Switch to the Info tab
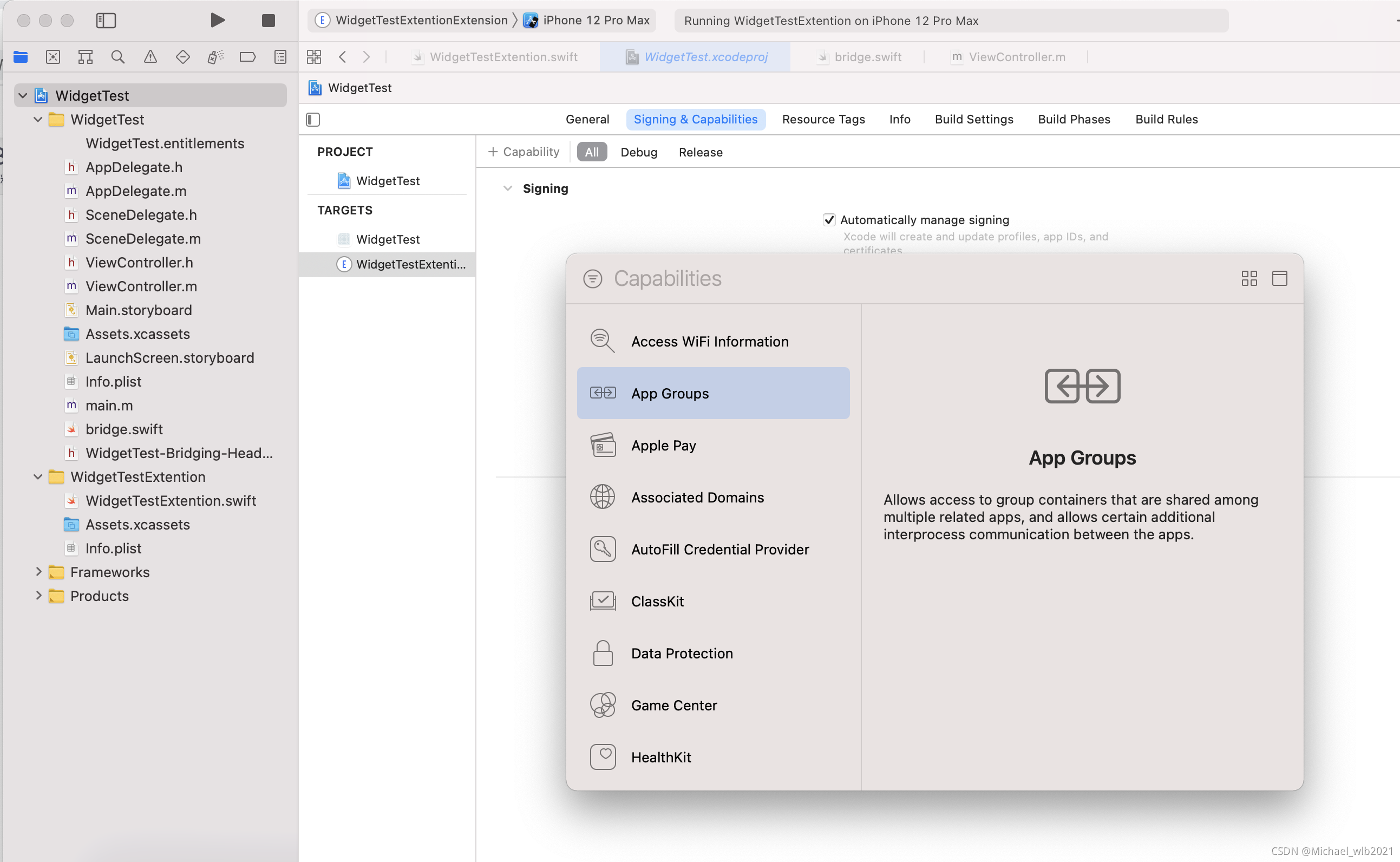Image resolution: width=1400 pixels, height=862 pixels. click(900, 119)
